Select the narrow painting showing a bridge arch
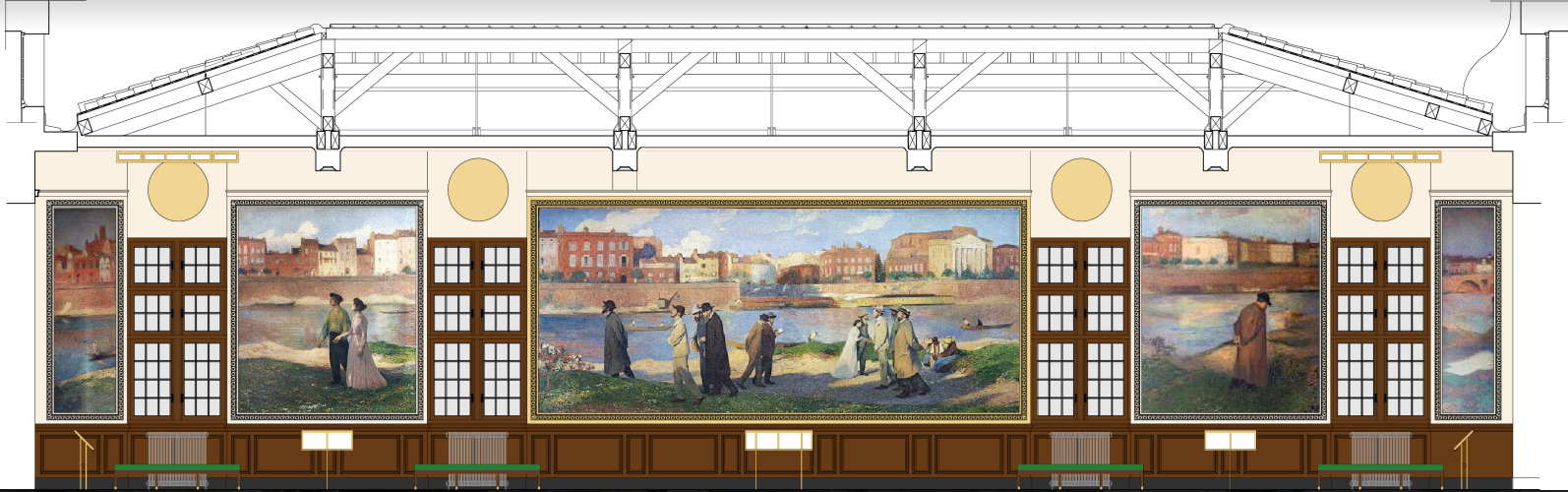This screenshot has width=1568, height=492. coord(1469,310)
